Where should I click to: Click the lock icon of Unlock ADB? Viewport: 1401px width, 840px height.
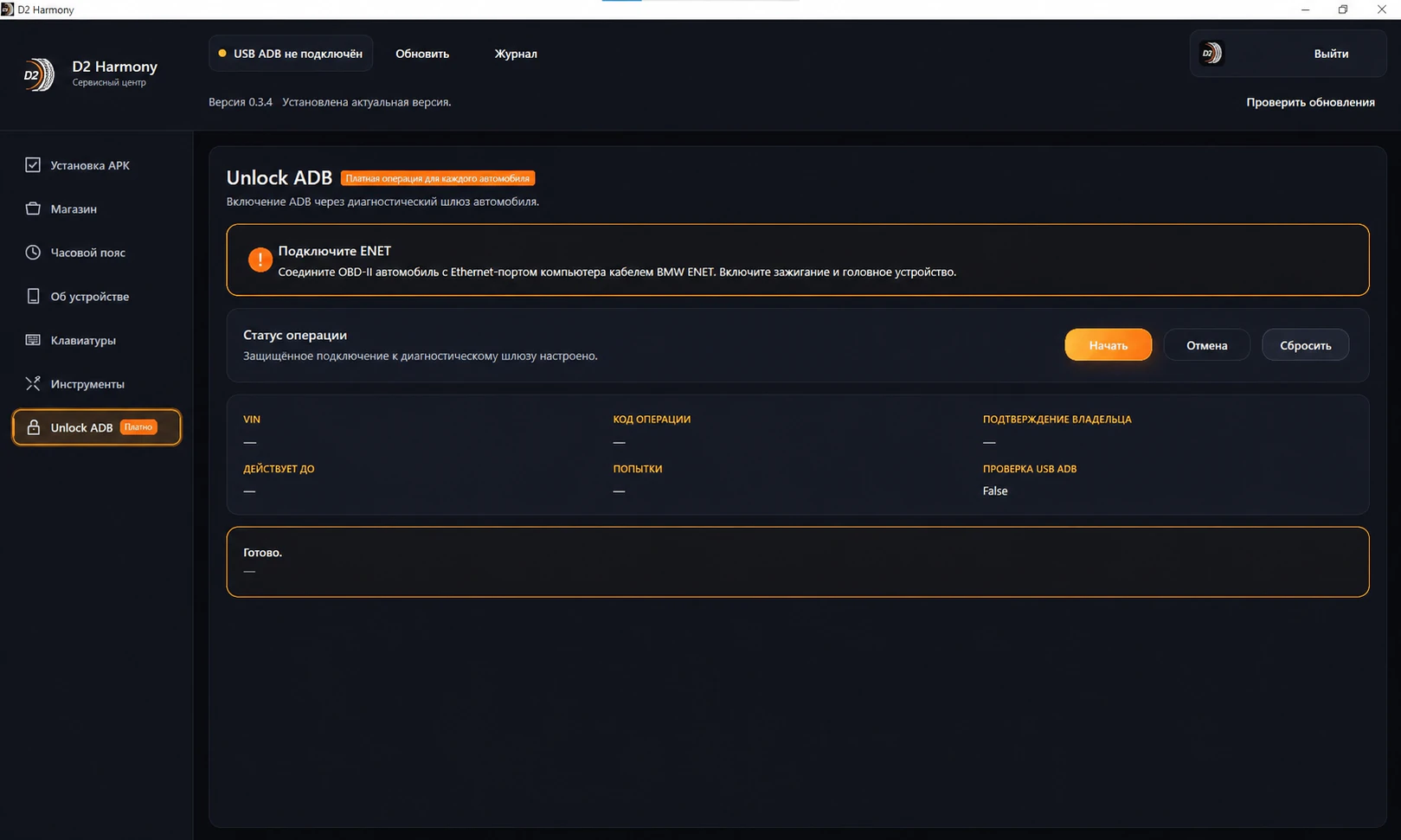tap(33, 427)
